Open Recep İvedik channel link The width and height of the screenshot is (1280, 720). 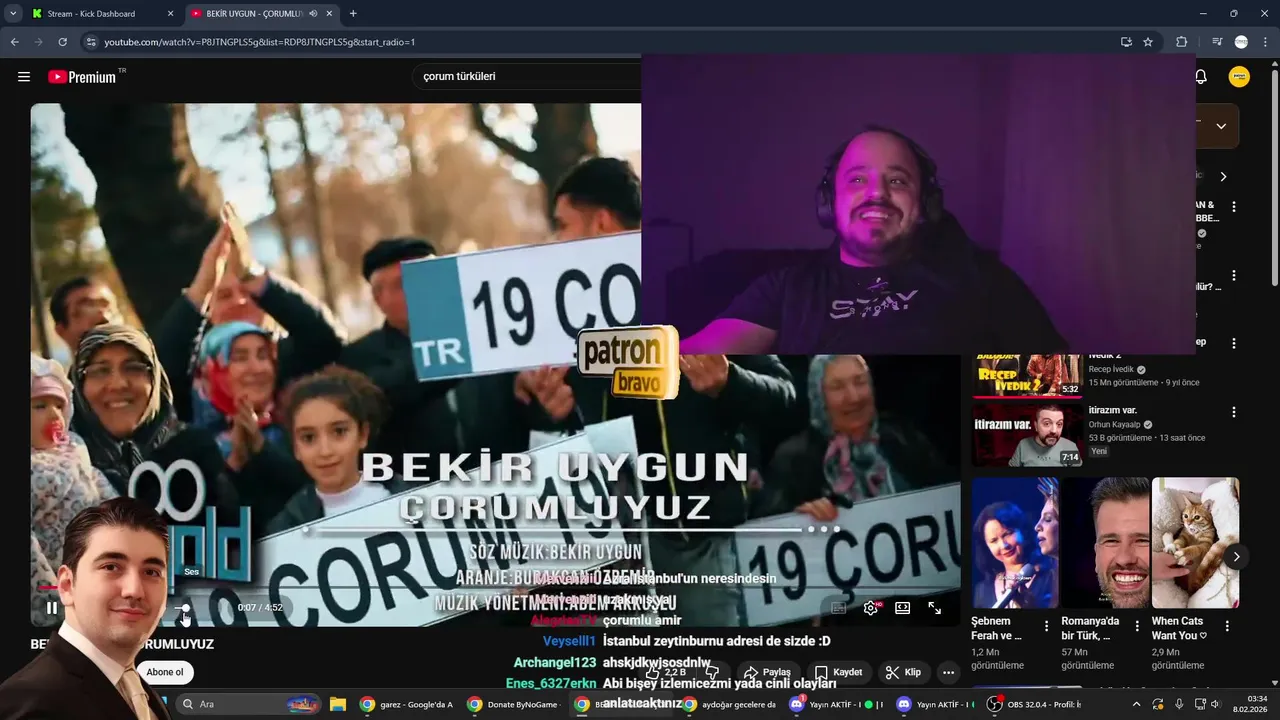[1111, 369]
